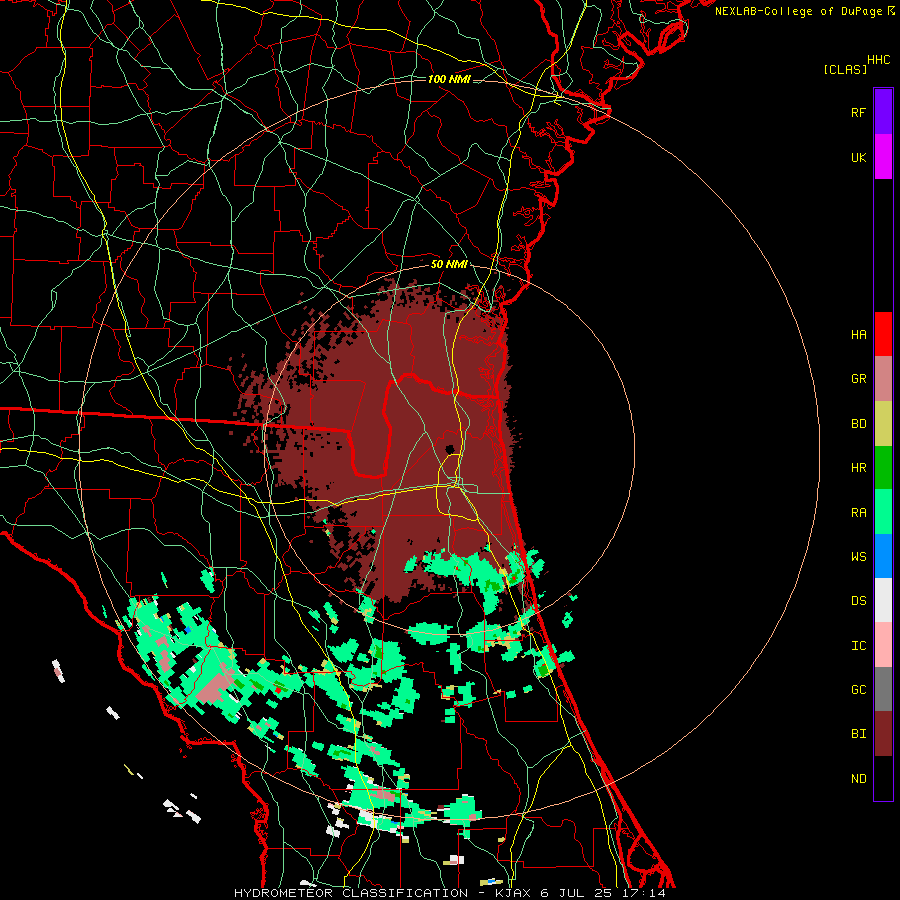Click the HR dark green legend swatch
This screenshot has height=900, width=900.
pyautogui.click(x=883, y=468)
